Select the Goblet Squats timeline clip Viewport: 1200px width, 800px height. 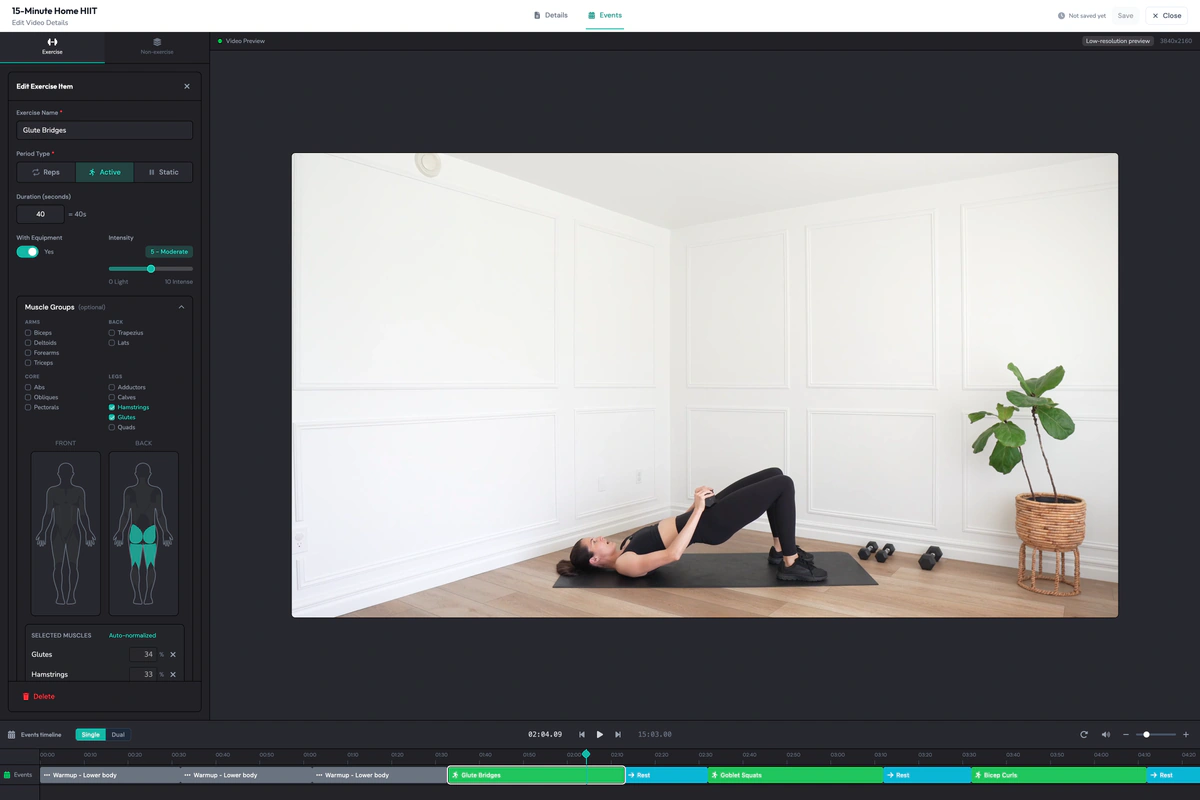click(x=796, y=775)
